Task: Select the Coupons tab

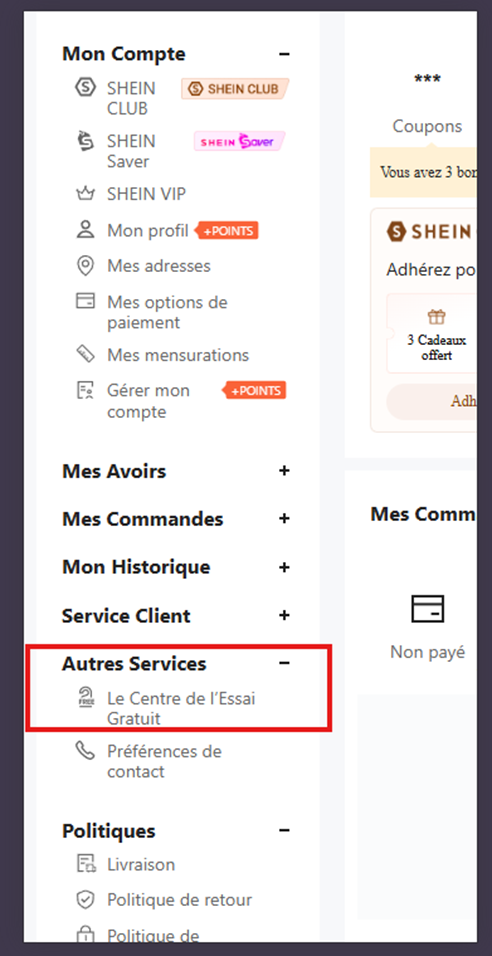Action: (427, 126)
